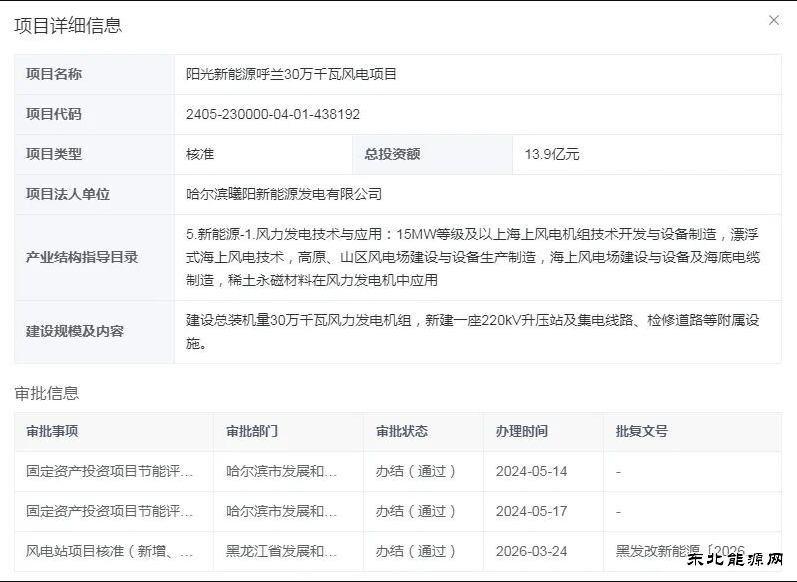Click the 批复文号 column header
The image size is (797, 582).
tap(642, 431)
